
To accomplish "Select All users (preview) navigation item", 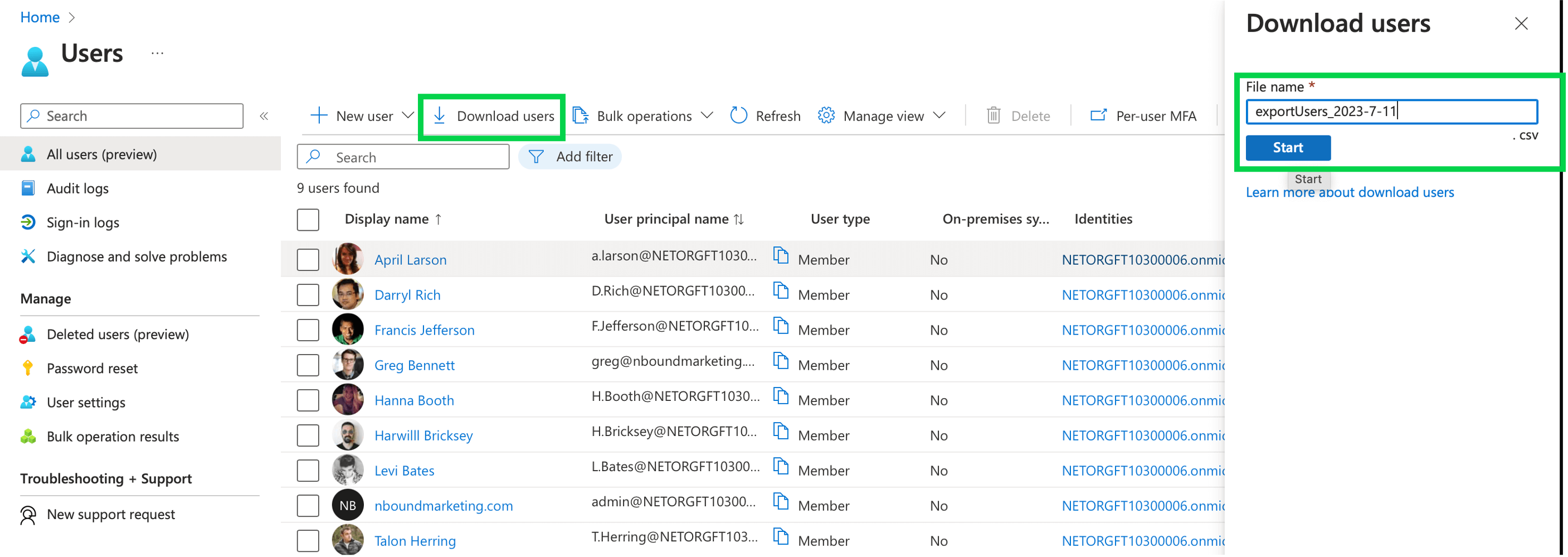I will (x=100, y=153).
